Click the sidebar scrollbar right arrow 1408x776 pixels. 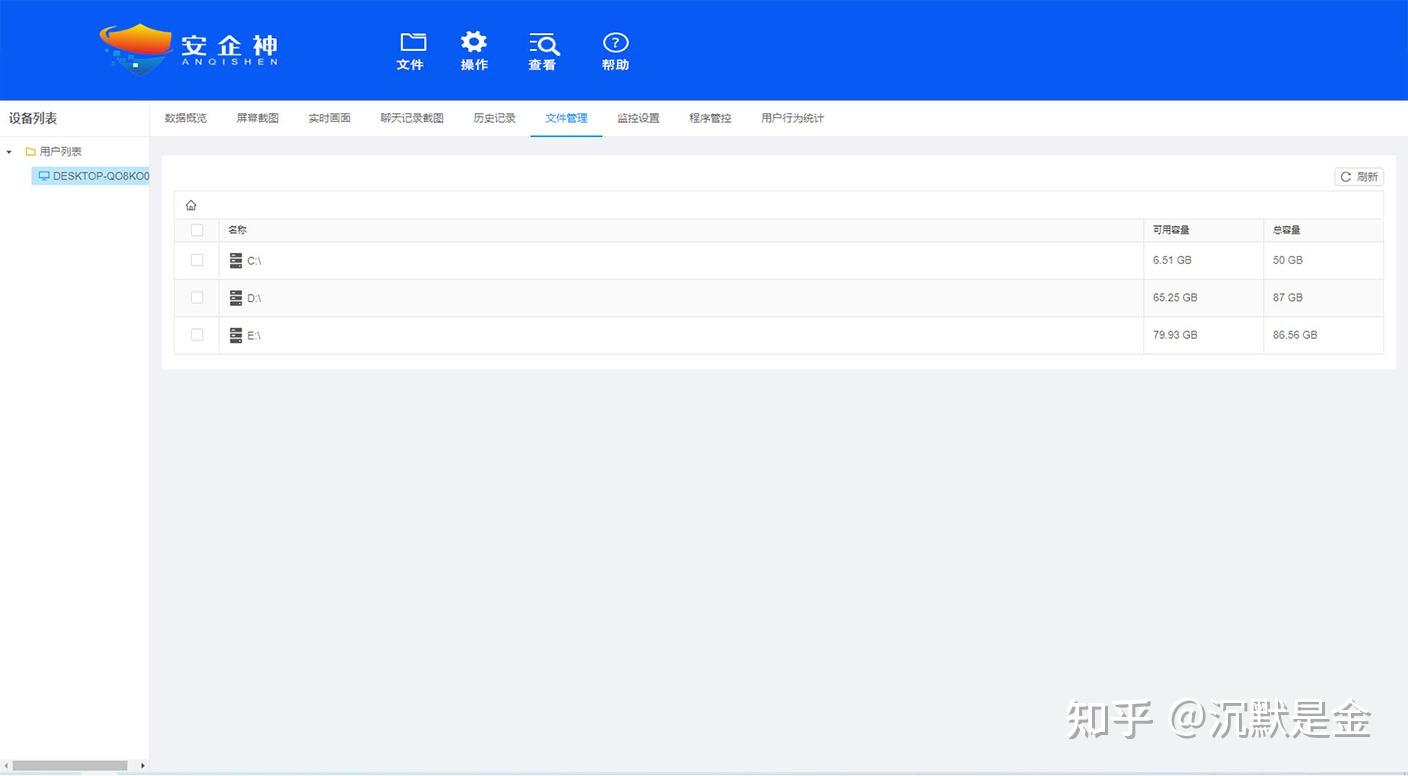[x=142, y=766]
